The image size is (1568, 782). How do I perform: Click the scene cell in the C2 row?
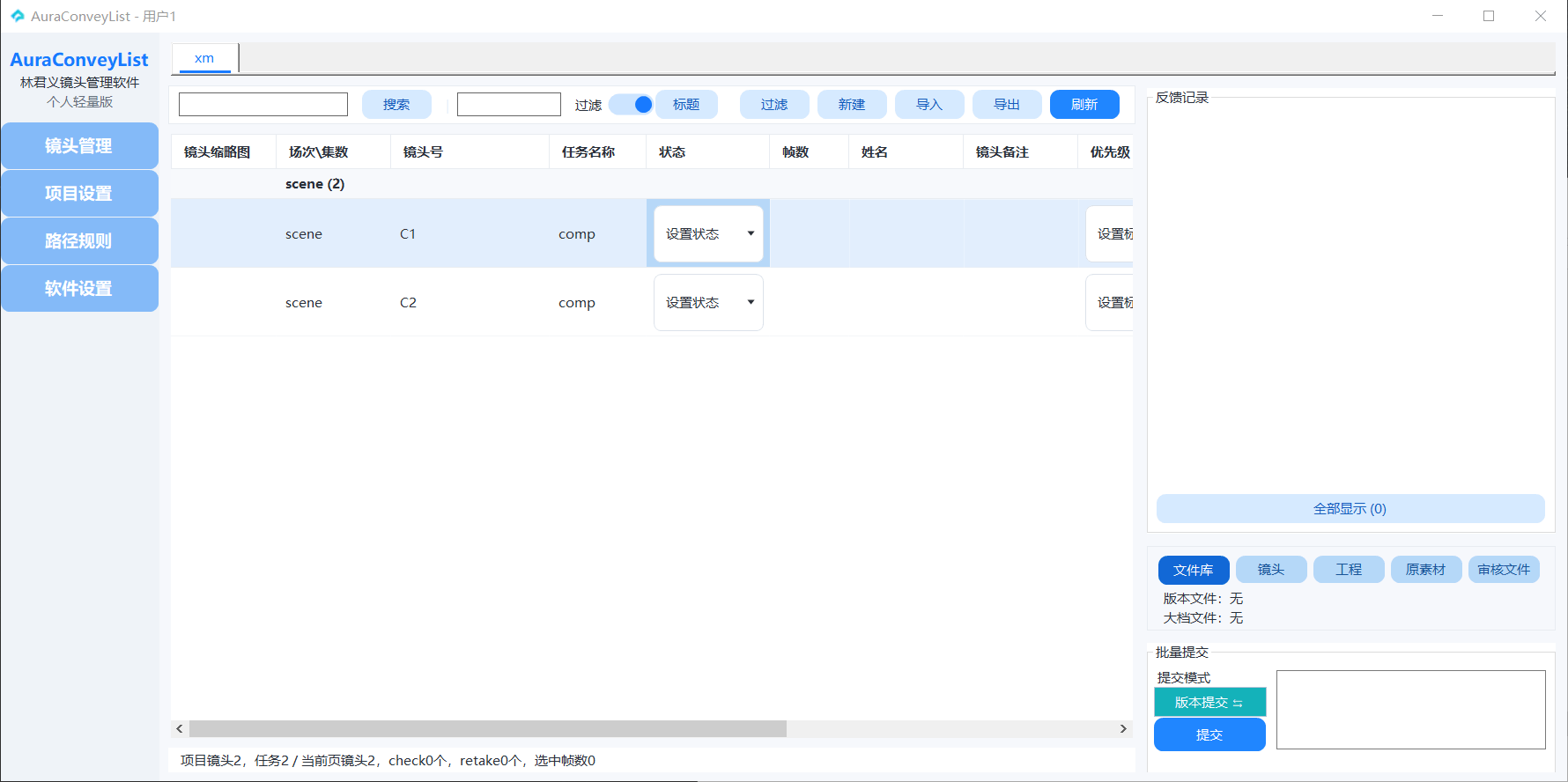point(334,302)
